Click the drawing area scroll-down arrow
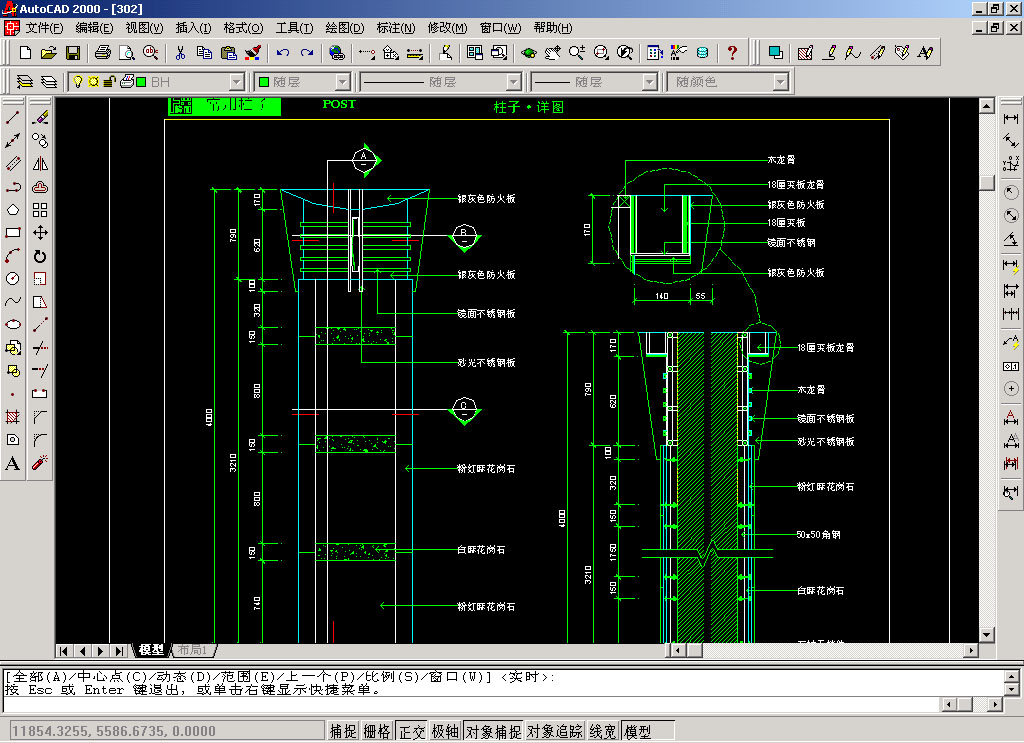This screenshot has width=1024, height=743. [x=987, y=635]
